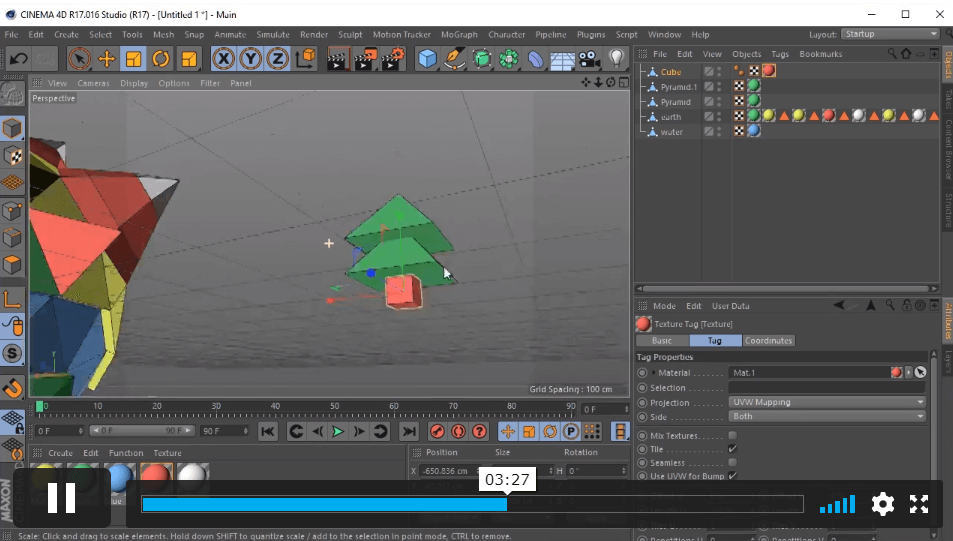Open the deformer Bend icon

[535, 59]
